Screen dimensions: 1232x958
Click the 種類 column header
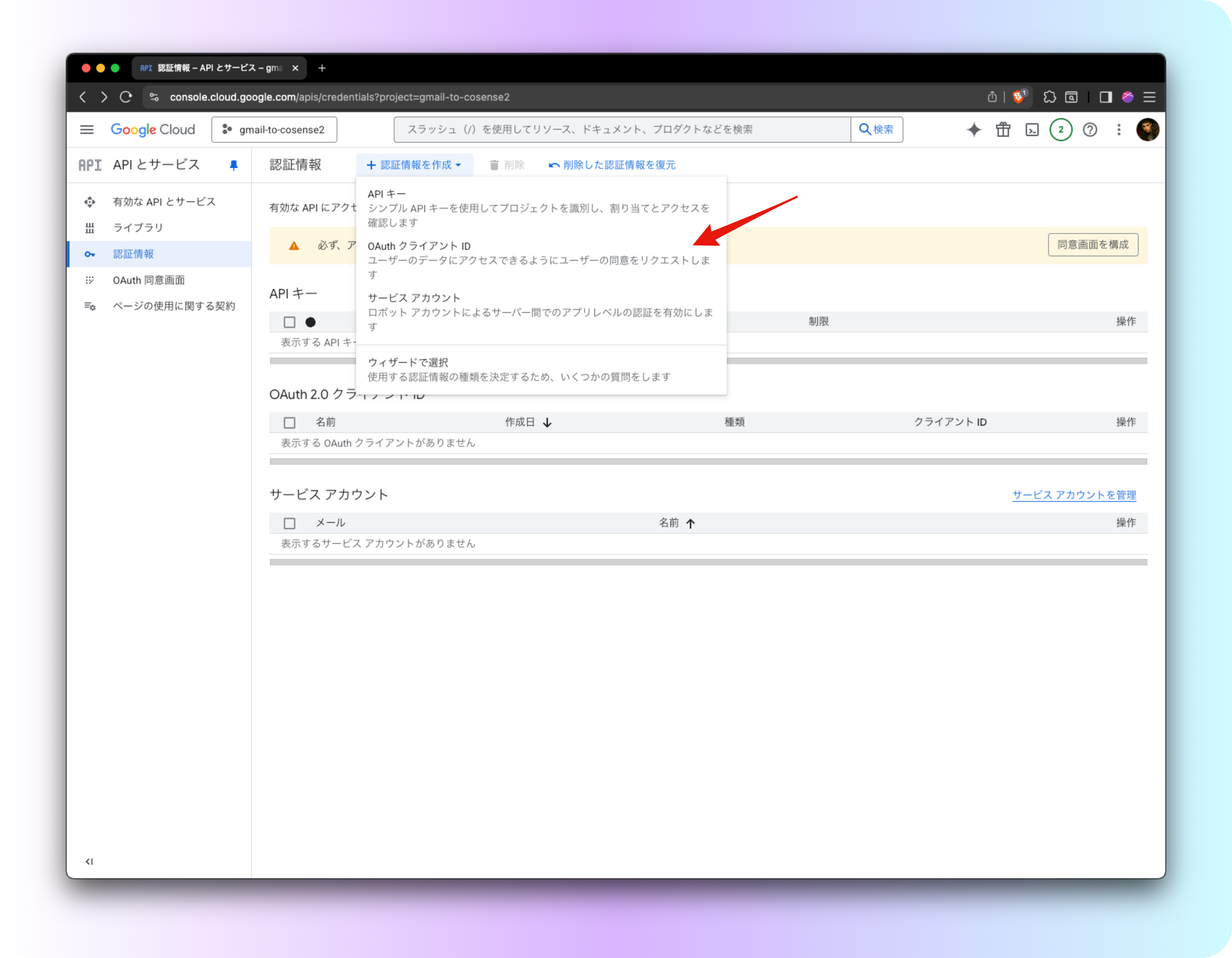[734, 422]
